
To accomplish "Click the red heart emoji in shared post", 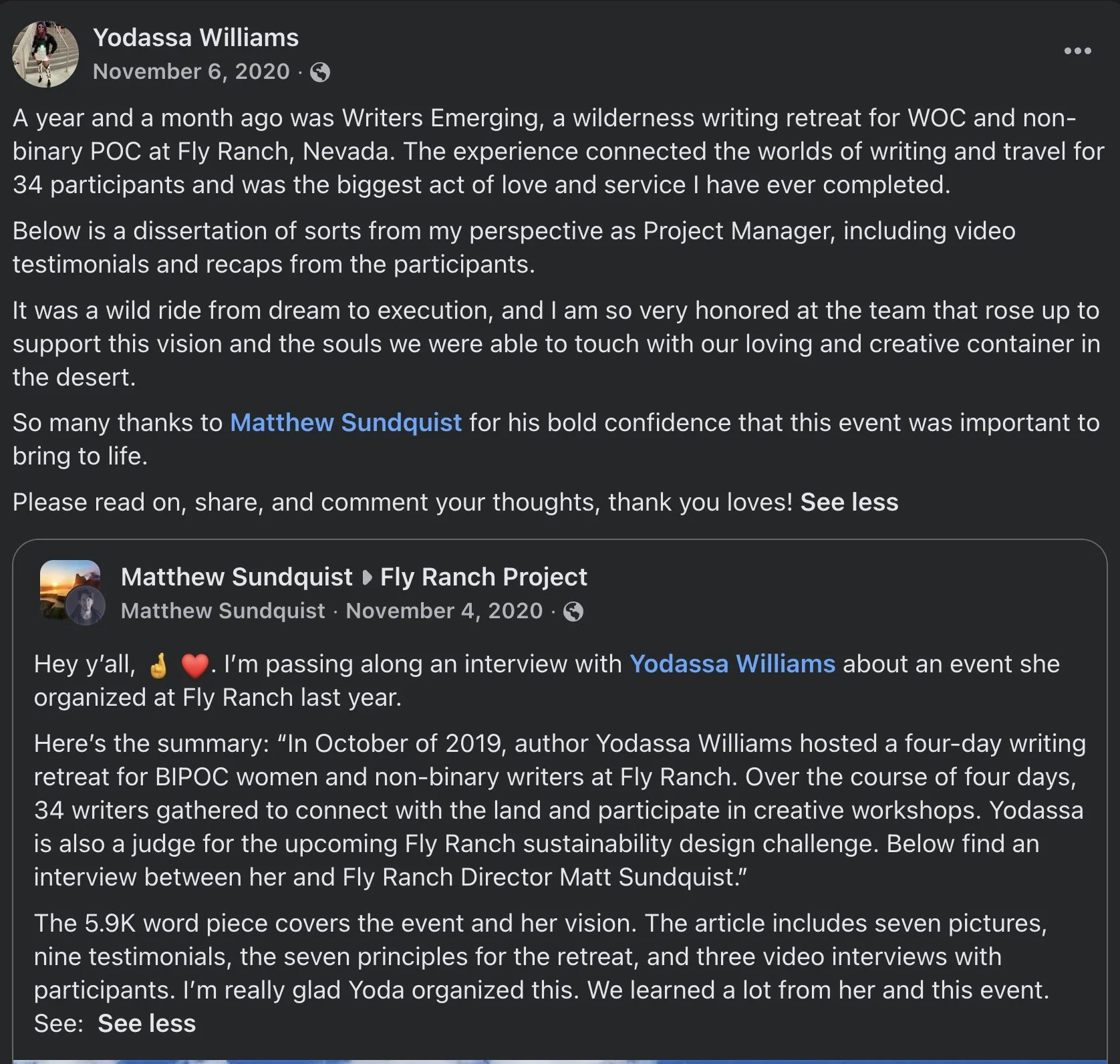I will (x=195, y=666).
